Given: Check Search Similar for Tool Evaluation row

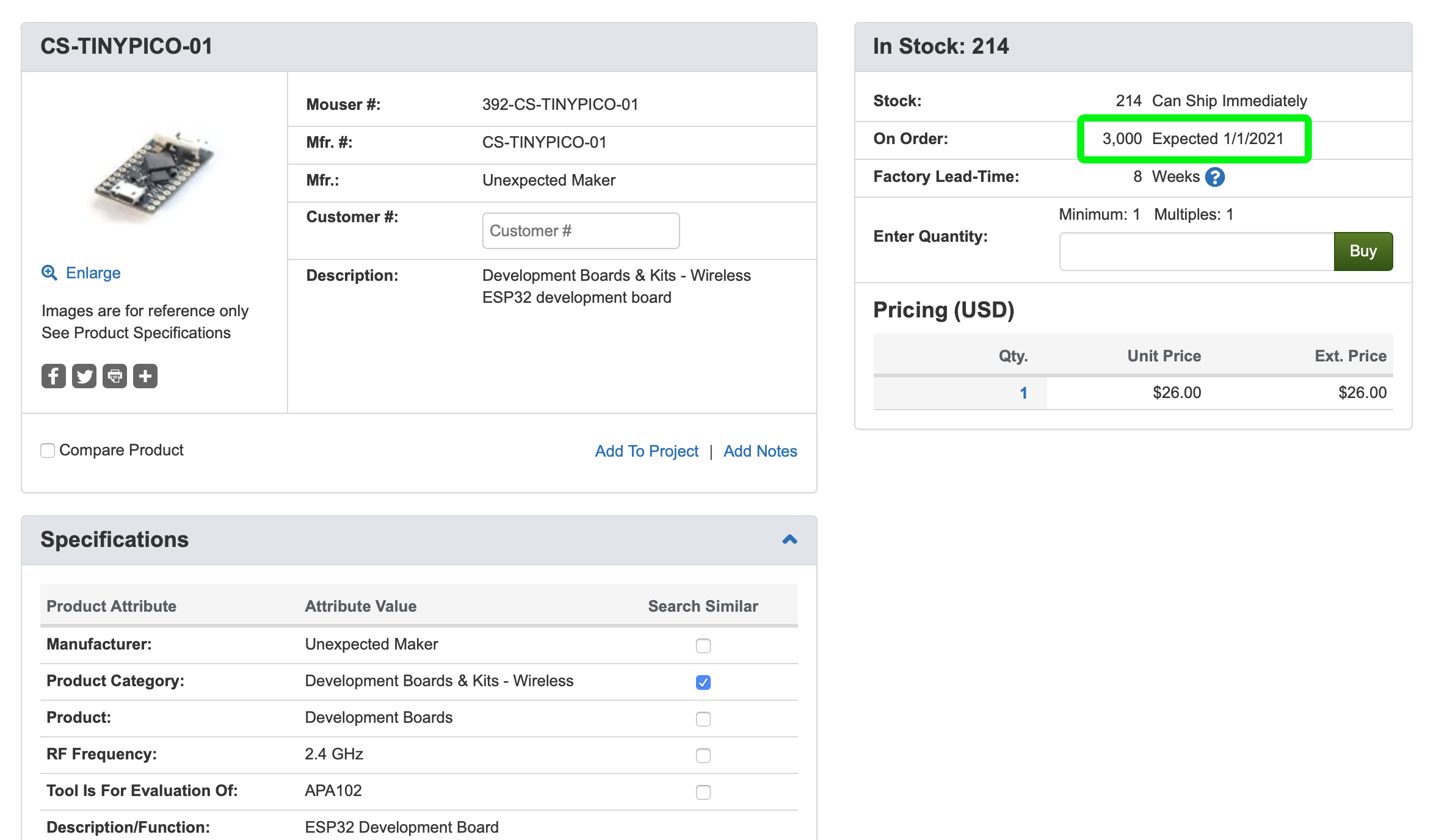Looking at the screenshot, I should 703,792.
